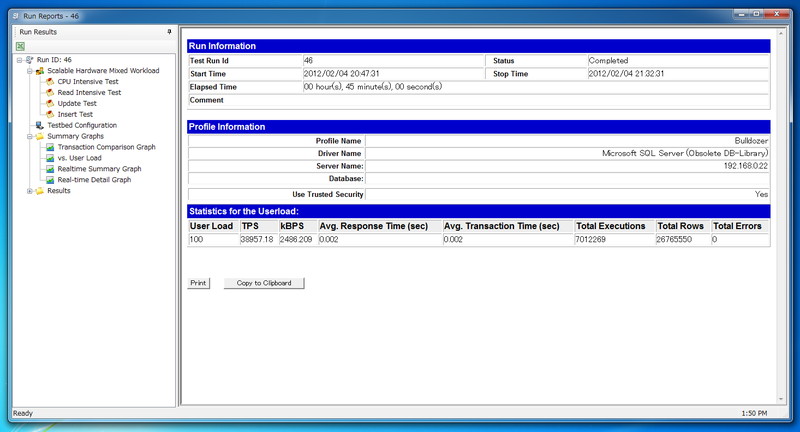Viewport: 800px width, 432px height.
Task: Click the Stop Time value 2012/02/04 21:32:31
Action: tap(626, 73)
